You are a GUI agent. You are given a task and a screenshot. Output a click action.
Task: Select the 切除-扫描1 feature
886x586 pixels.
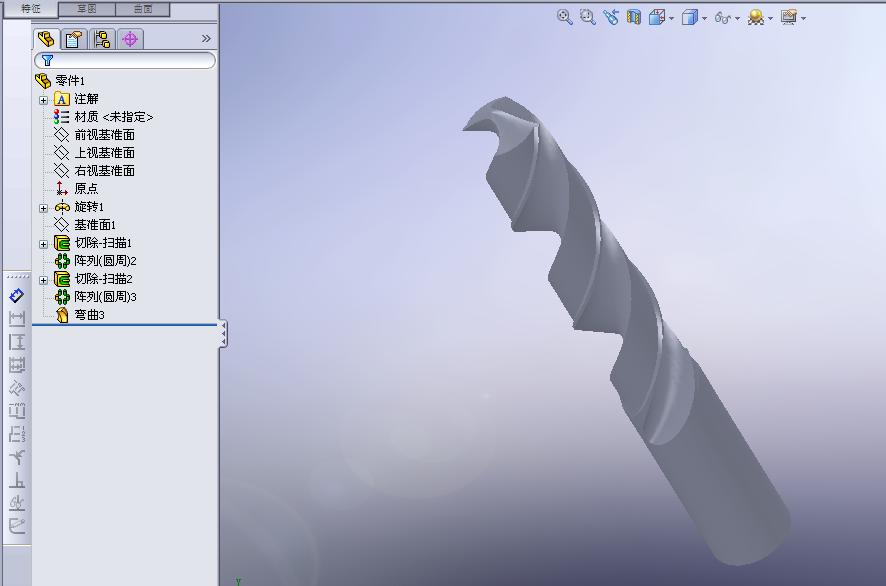pos(93,243)
